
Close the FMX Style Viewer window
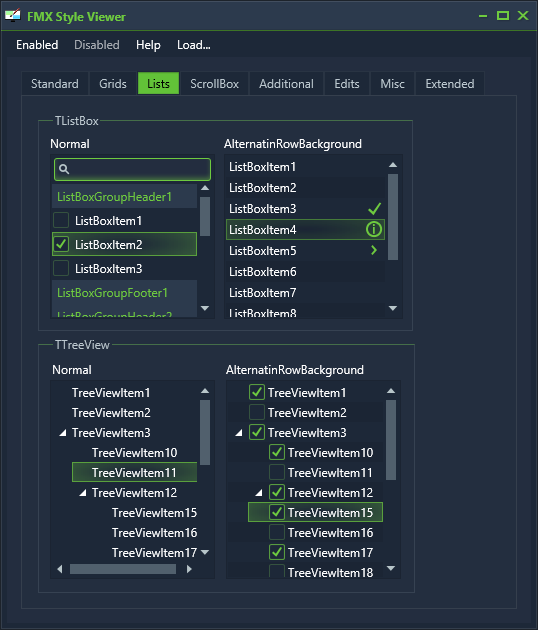coord(523,16)
